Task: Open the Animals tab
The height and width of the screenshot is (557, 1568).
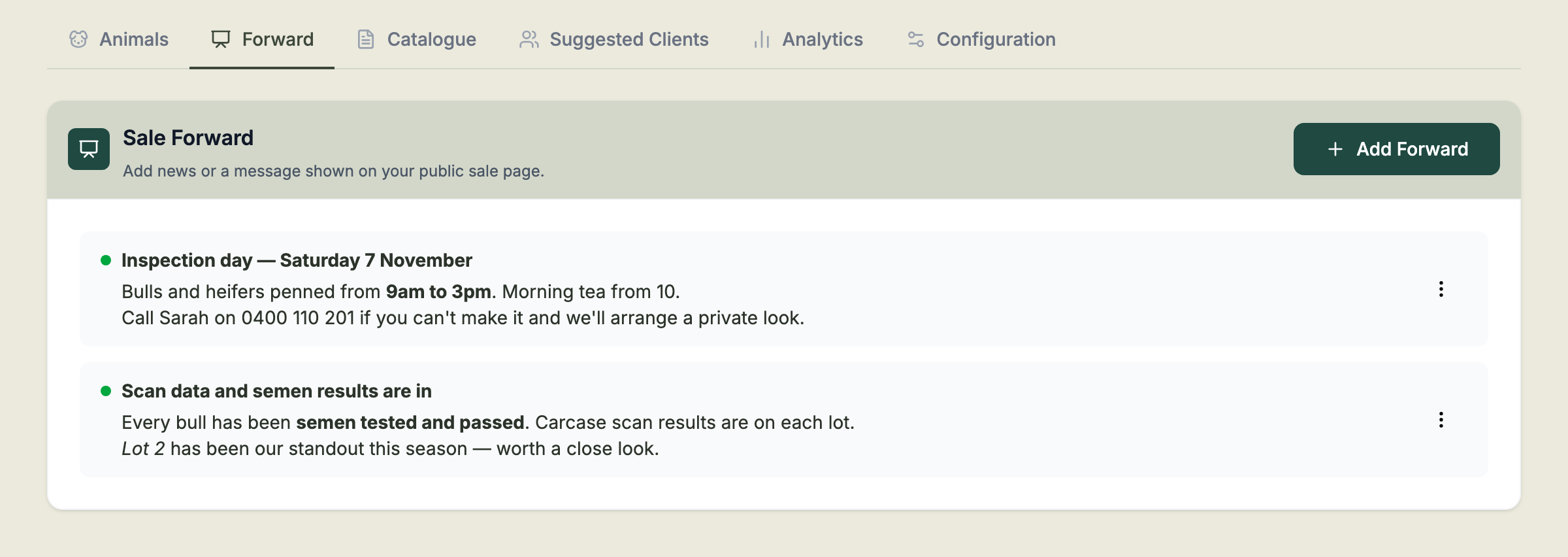Action: tap(118, 39)
